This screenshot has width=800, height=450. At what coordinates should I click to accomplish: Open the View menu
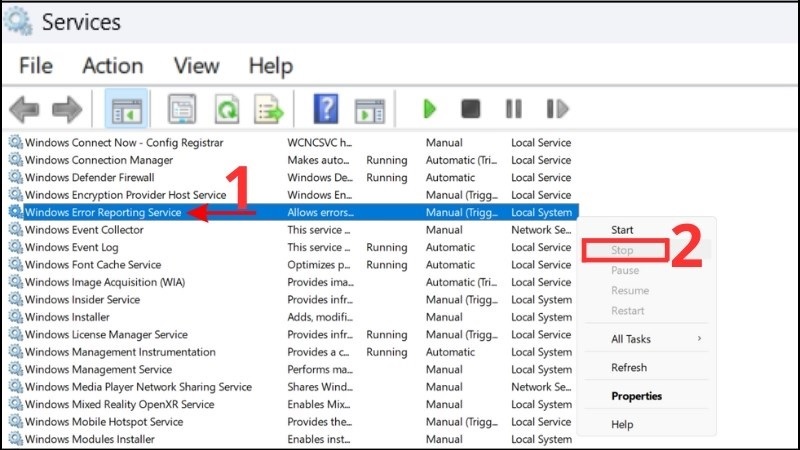point(196,66)
